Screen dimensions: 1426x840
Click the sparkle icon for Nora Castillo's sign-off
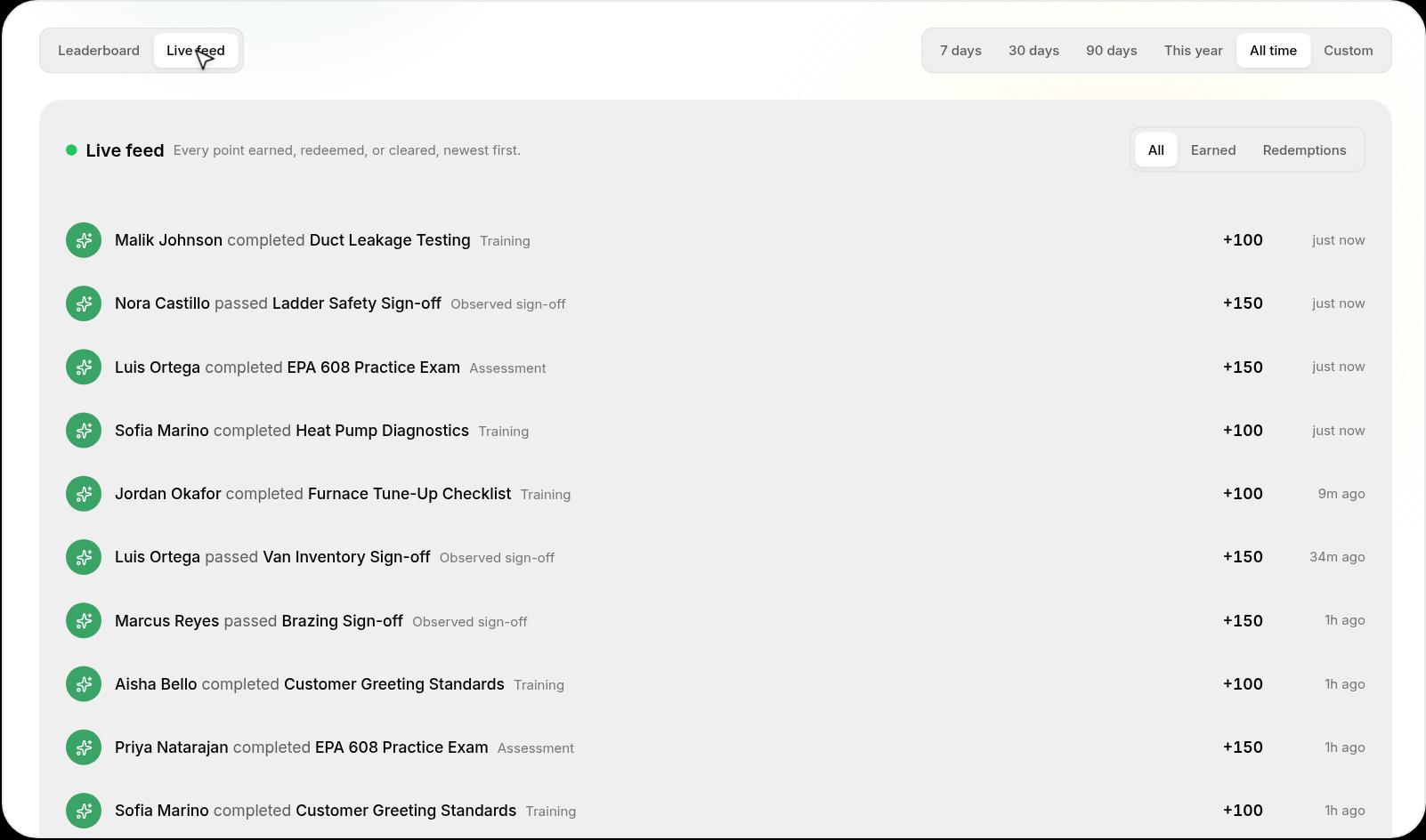point(84,303)
